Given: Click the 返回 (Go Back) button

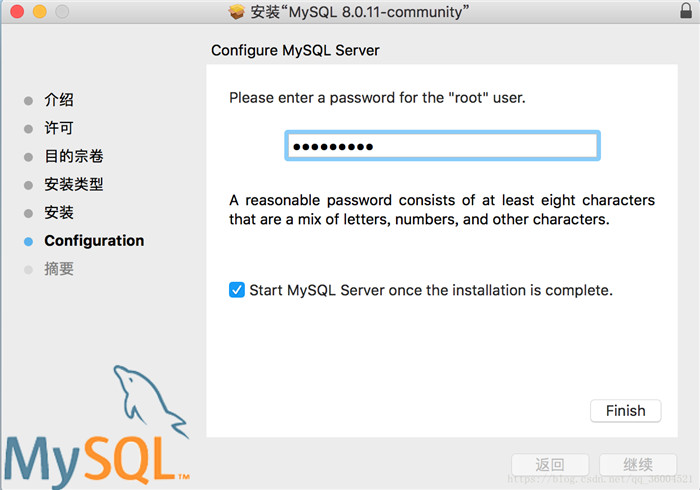Looking at the screenshot, I should (550, 465).
